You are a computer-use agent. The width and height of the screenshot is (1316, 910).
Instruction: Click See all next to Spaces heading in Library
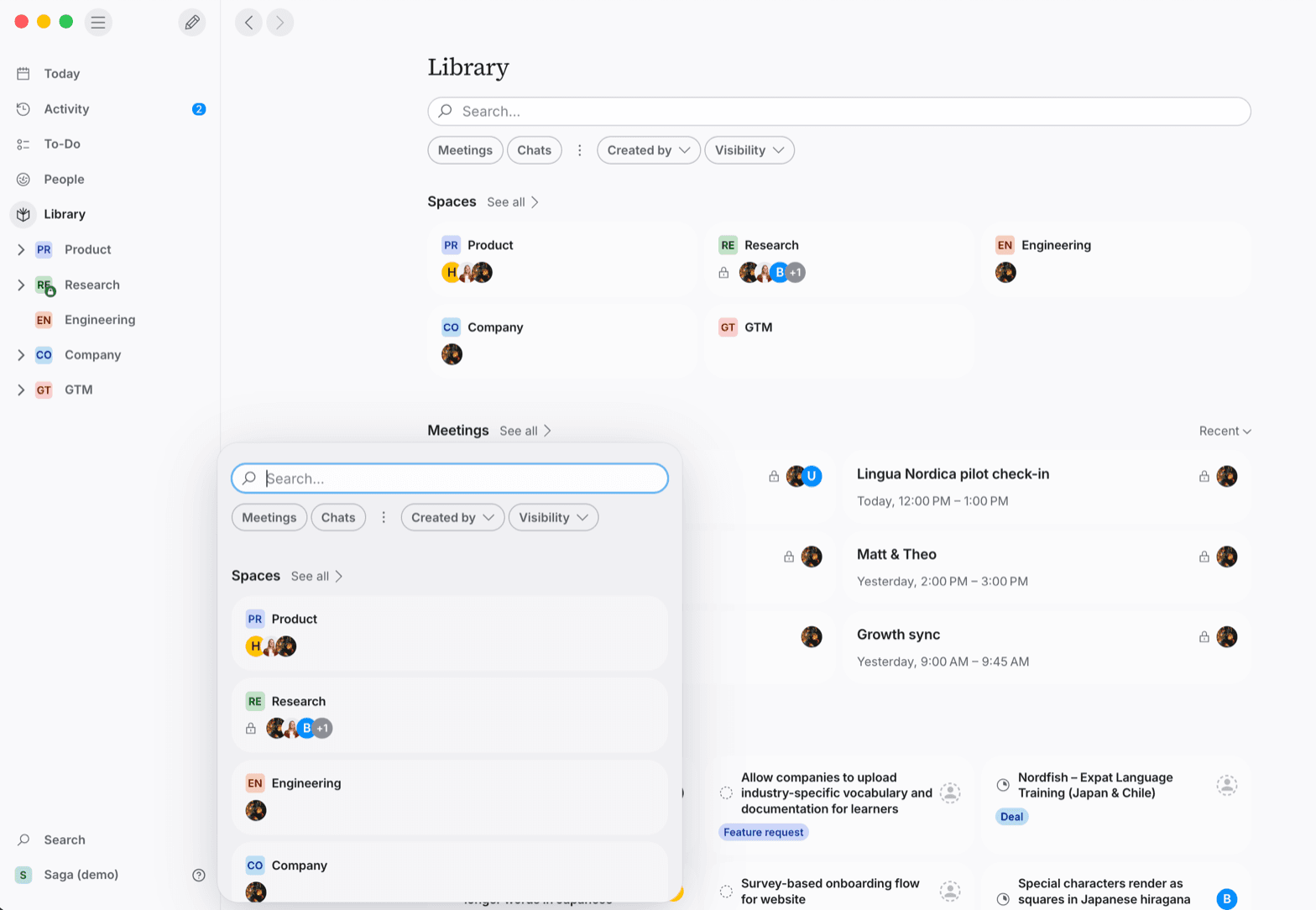(513, 202)
